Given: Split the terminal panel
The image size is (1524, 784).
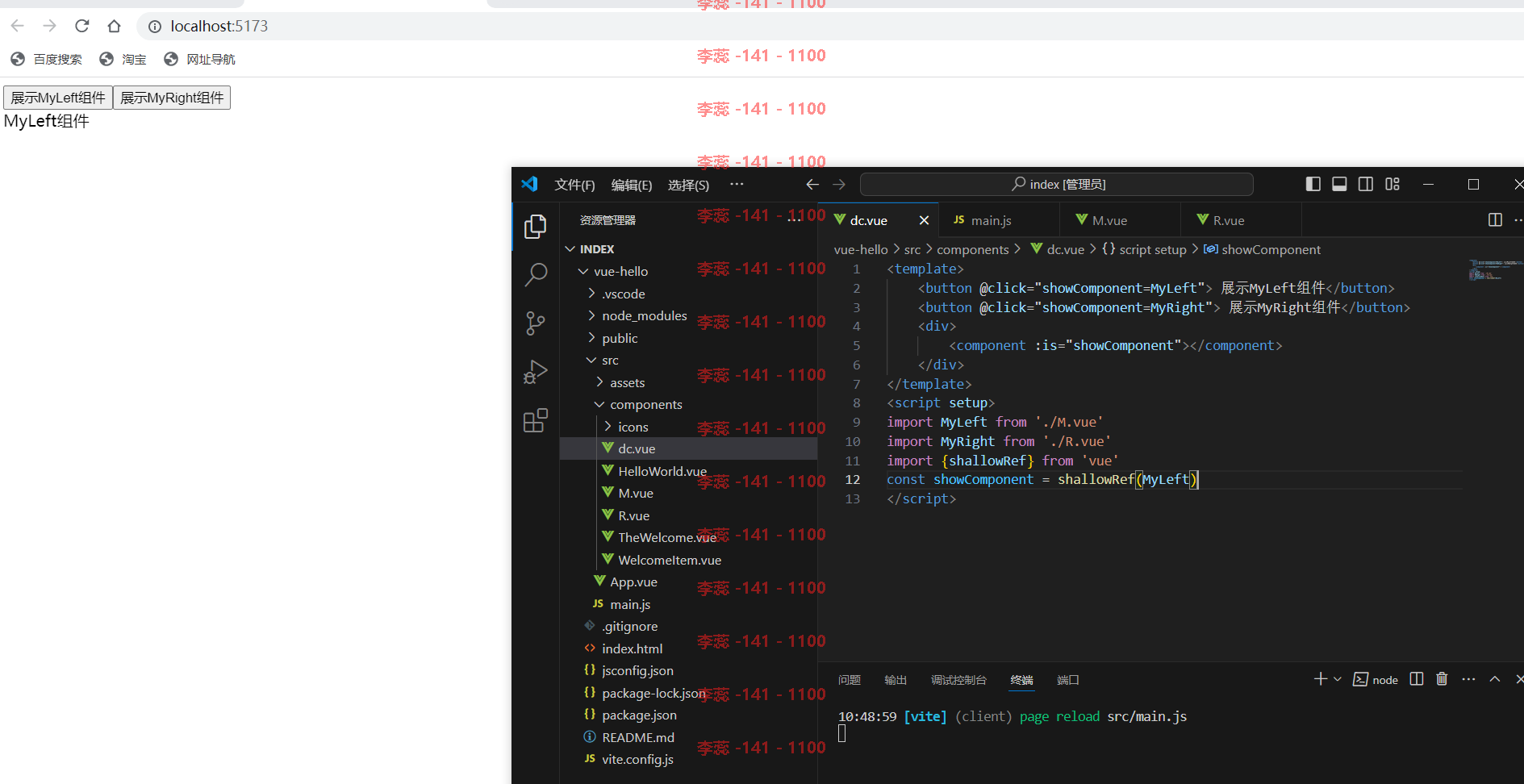Looking at the screenshot, I should pos(1417,679).
